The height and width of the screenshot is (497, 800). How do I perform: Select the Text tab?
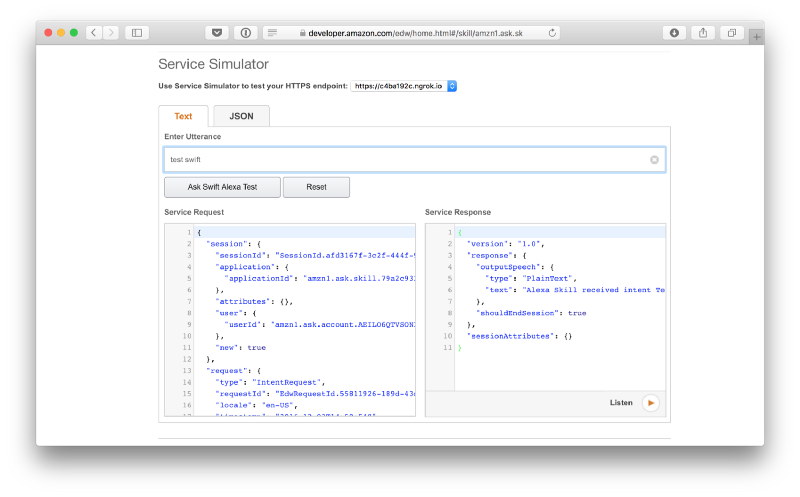click(x=183, y=116)
